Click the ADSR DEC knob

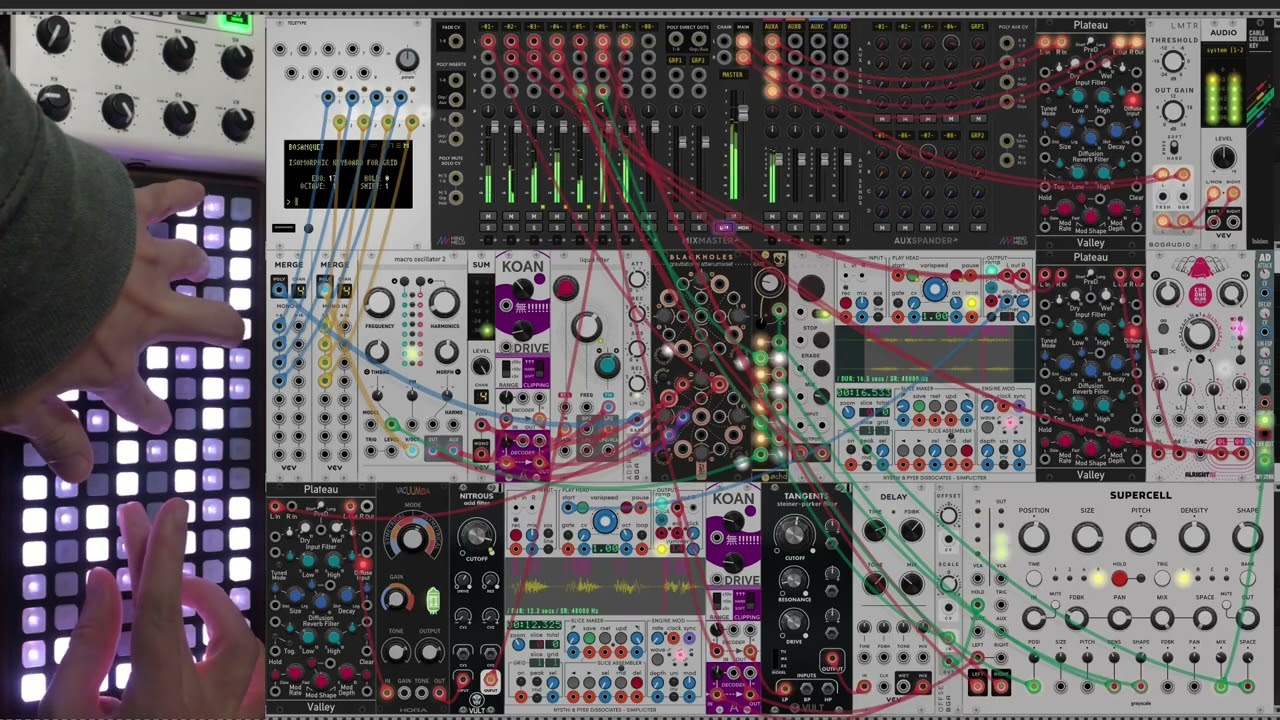click(637, 313)
